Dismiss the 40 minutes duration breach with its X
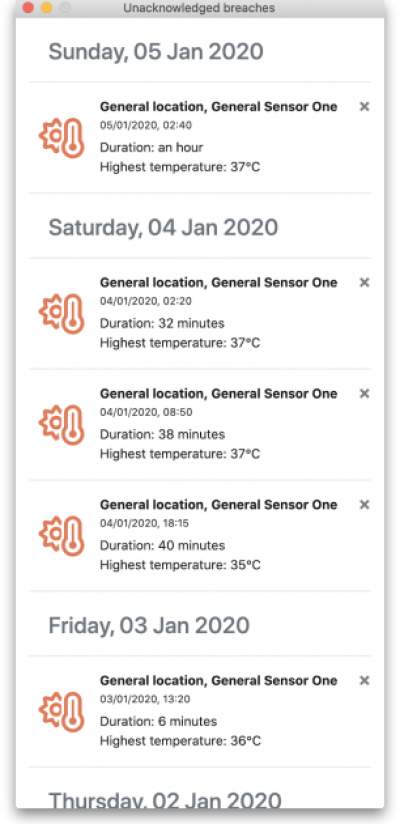400x824 pixels. click(x=364, y=504)
